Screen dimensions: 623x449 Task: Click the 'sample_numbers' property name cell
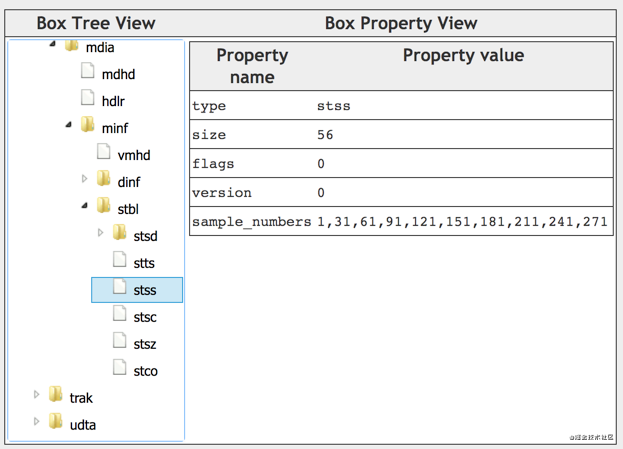click(252, 221)
